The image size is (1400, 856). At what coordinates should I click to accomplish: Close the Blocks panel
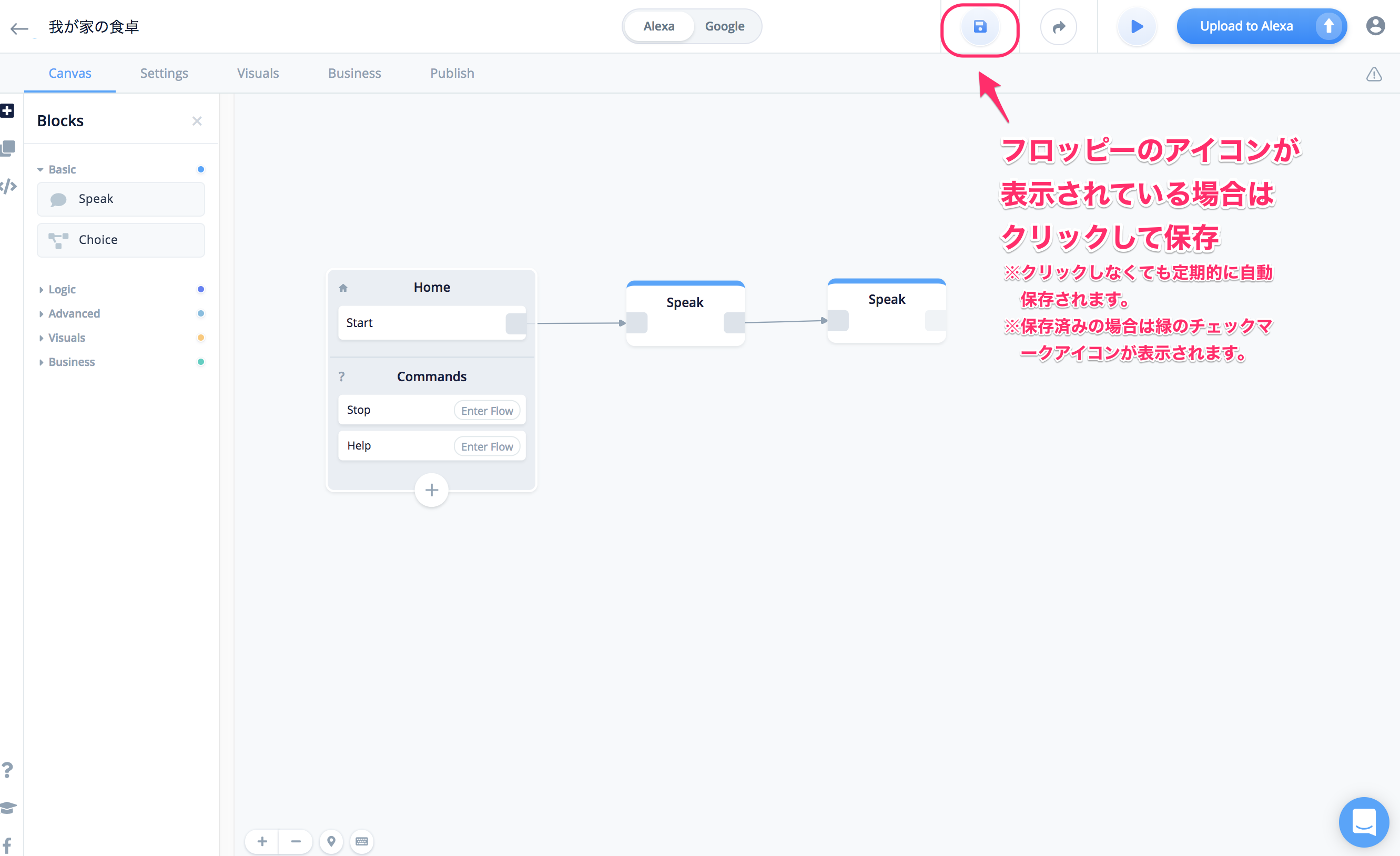197,121
